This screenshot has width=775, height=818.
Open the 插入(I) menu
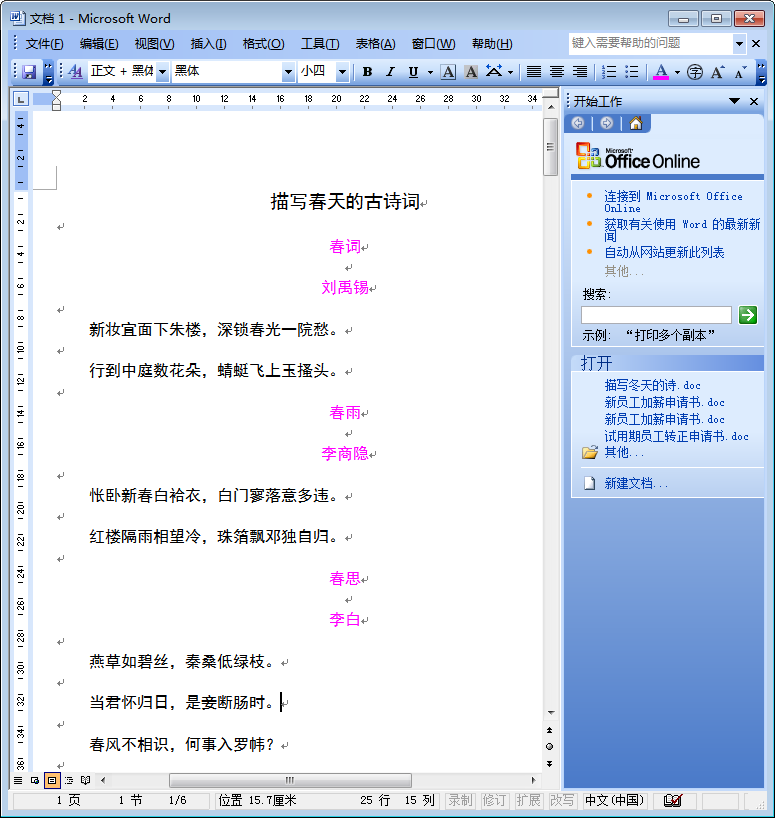(208, 44)
